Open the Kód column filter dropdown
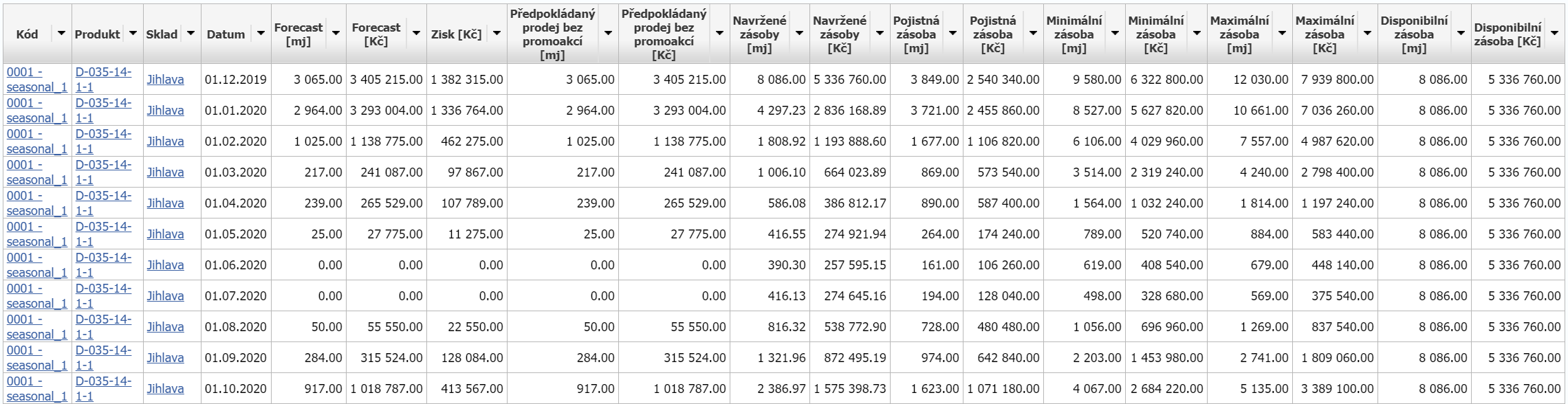Screen dimensions: 1568x404 pyautogui.click(x=62, y=34)
